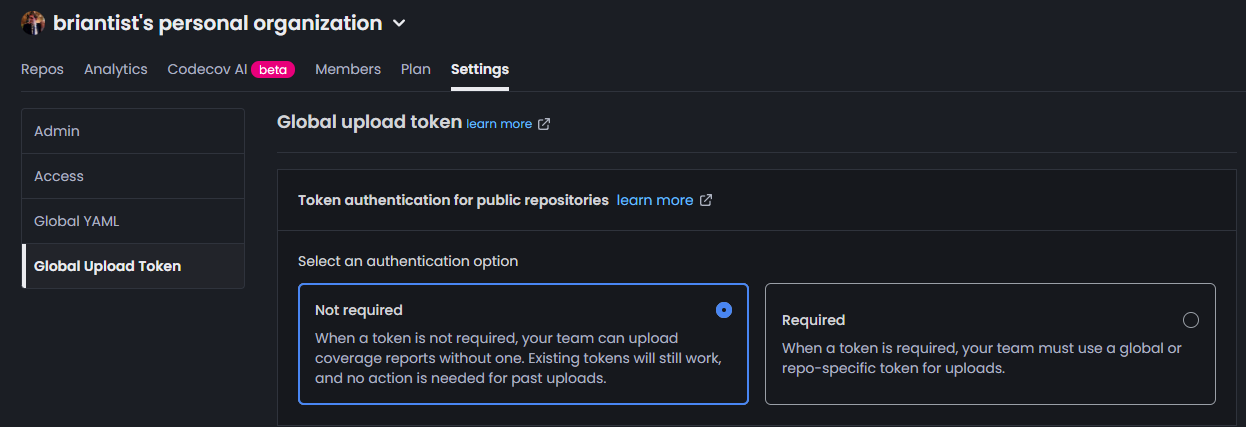The width and height of the screenshot is (1246, 427).
Task: Open Admin settings in sidebar
Action: tap(133, 131)
